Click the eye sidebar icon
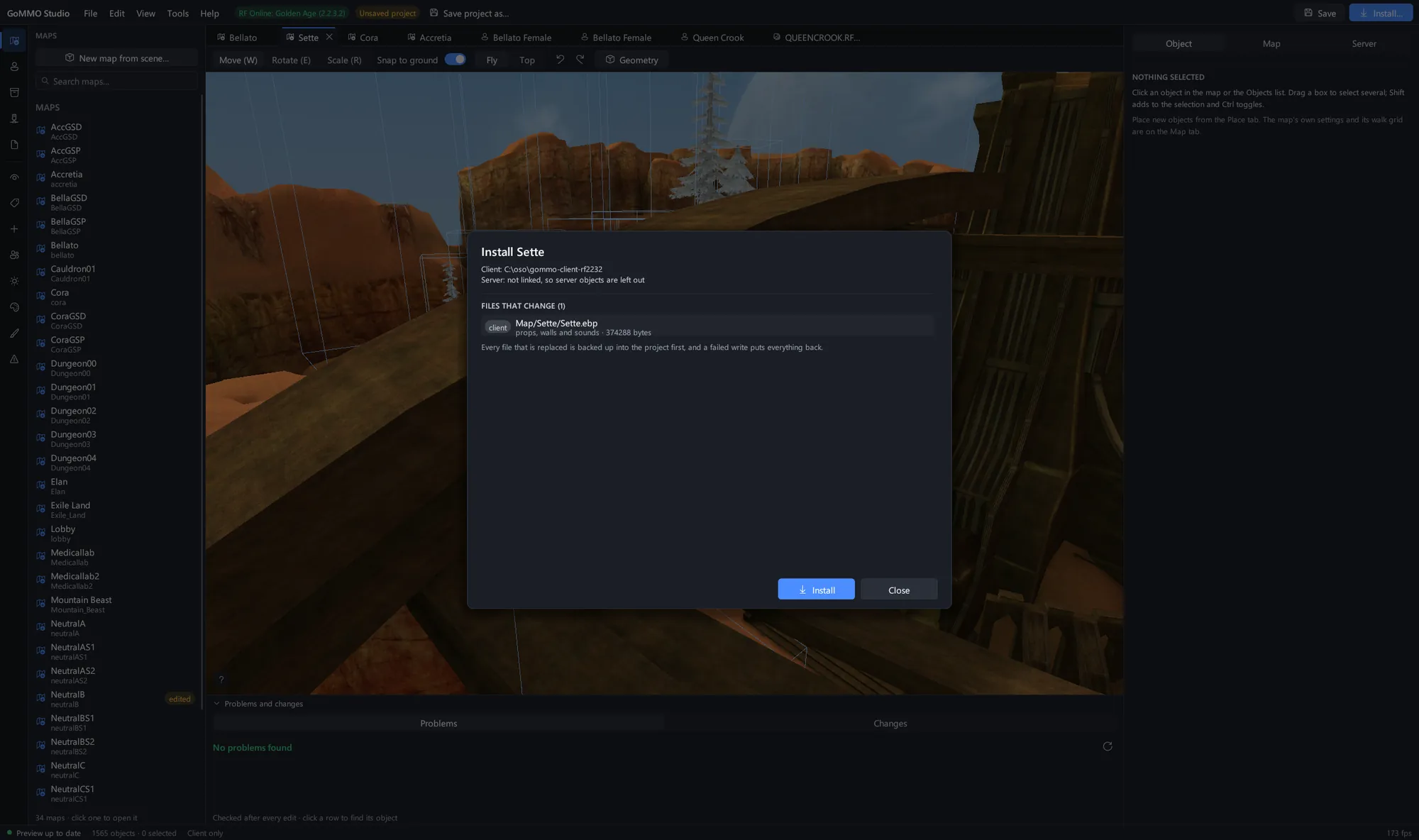The image size is (1419, 840). coord(14,177)
